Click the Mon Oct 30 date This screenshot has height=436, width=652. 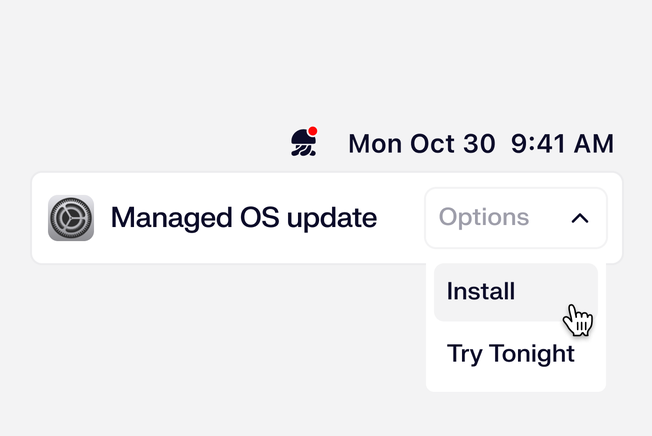[421, 144]
